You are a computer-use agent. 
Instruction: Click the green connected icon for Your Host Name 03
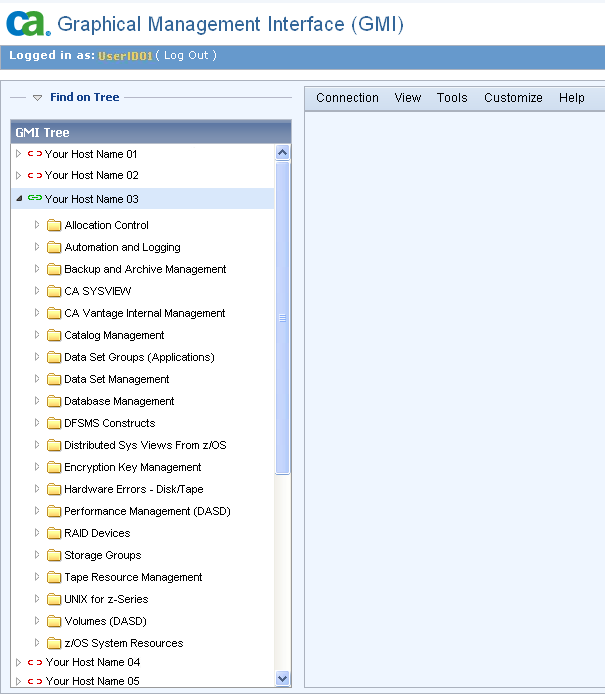tap(35, 199)
